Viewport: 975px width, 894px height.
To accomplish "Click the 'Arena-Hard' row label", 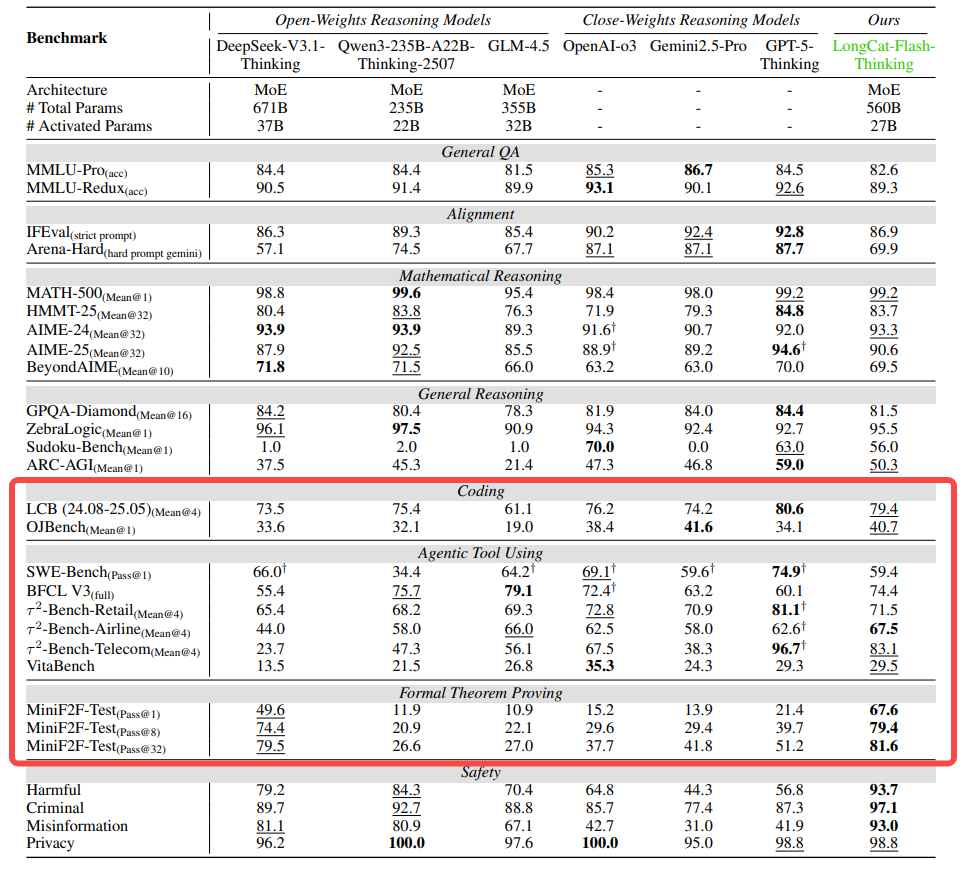I will click(114, 251).
